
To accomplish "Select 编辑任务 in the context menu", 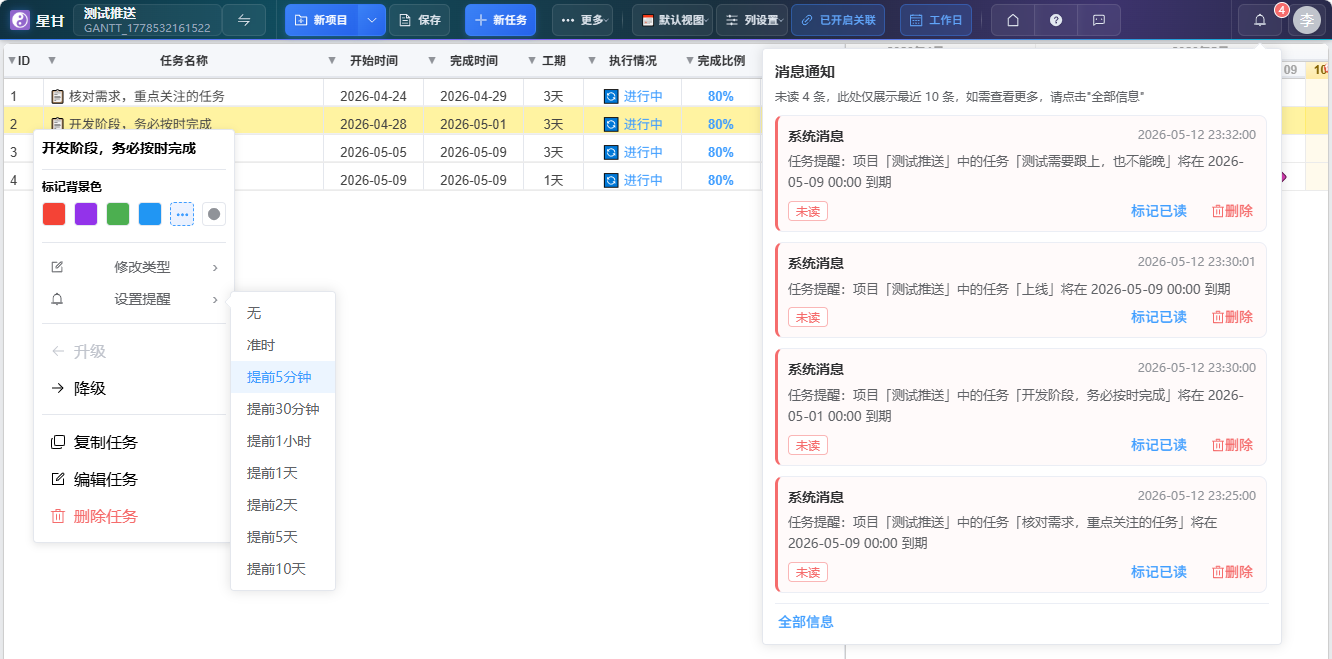I will pos(134,479).
